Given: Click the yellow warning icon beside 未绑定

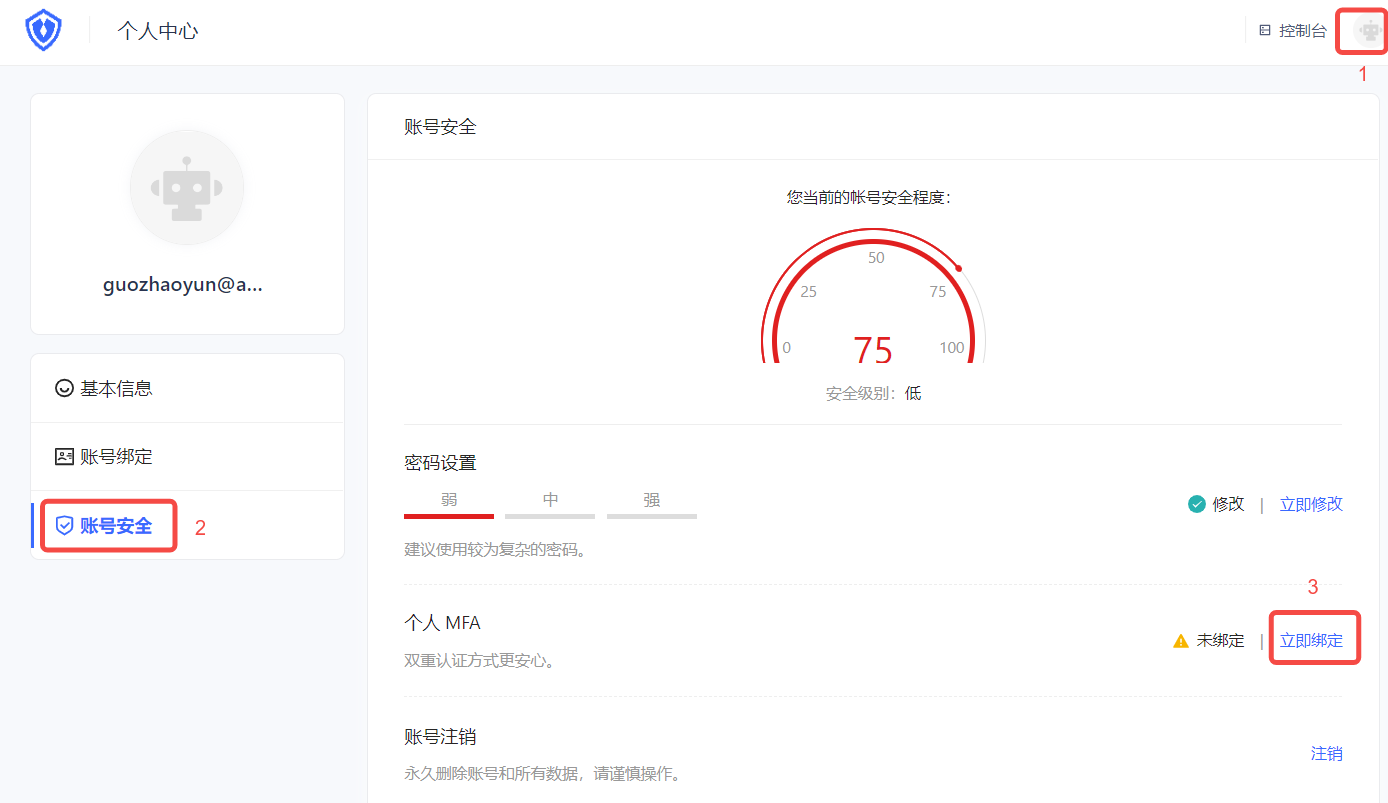Looking at the screenshot, I should [x=1181, y=641].
